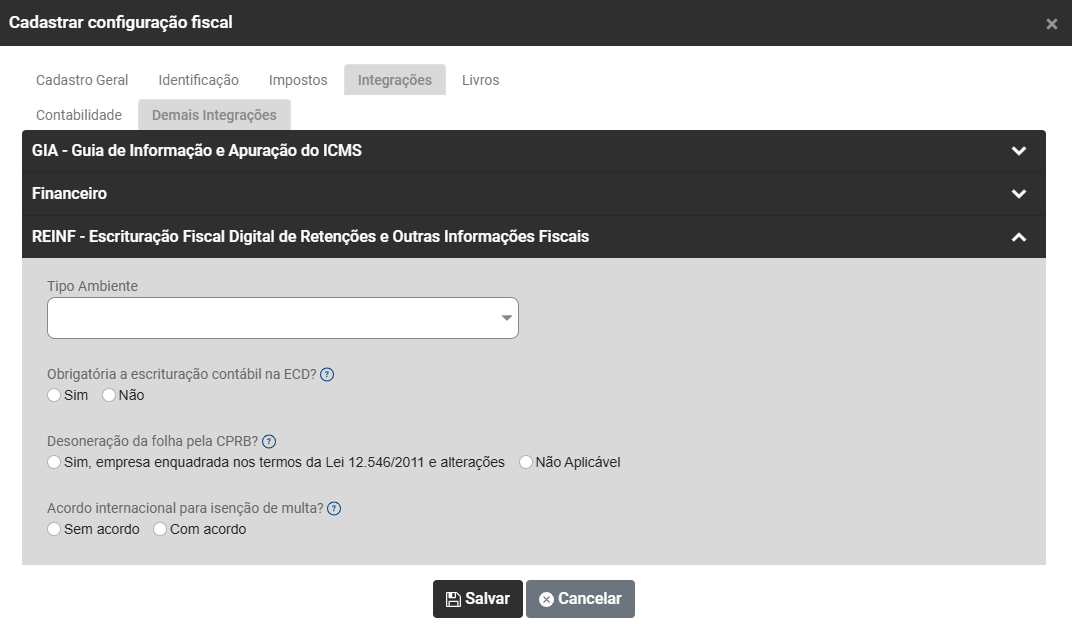Expand the Financeiro section
Screen dimensions: 1072x635
(x=1018, y=194)
